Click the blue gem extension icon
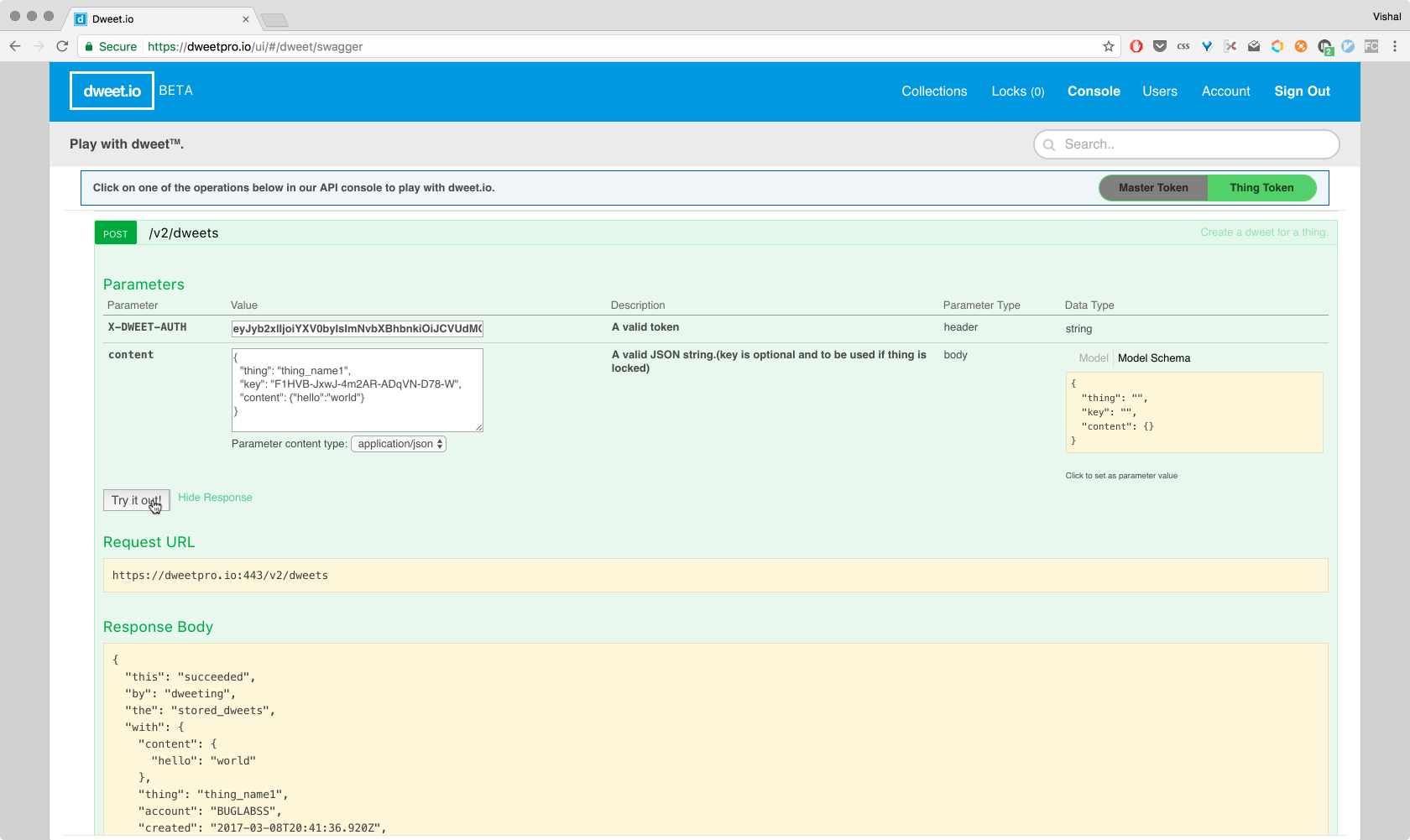The width and height of the screenshot is (1410, 840). (1207, 46)
